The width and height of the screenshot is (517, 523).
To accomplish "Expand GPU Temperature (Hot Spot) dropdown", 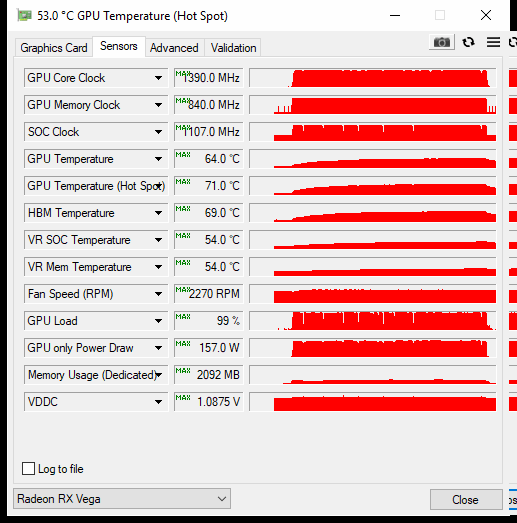I will (x=159, y=186).
